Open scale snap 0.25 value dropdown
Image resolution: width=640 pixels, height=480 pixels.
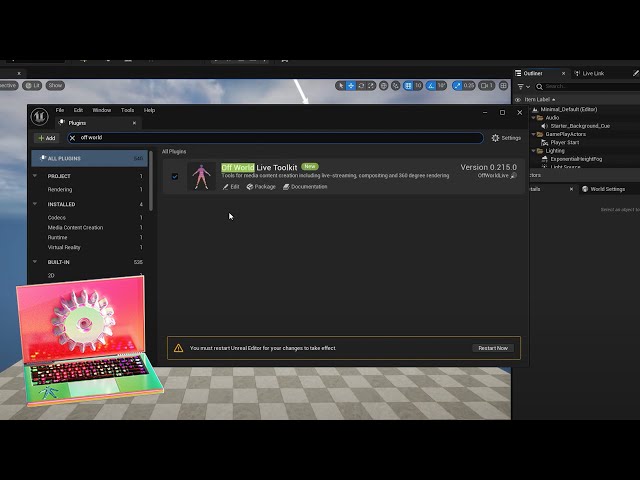pyautogui.click(x=469, y=86)
